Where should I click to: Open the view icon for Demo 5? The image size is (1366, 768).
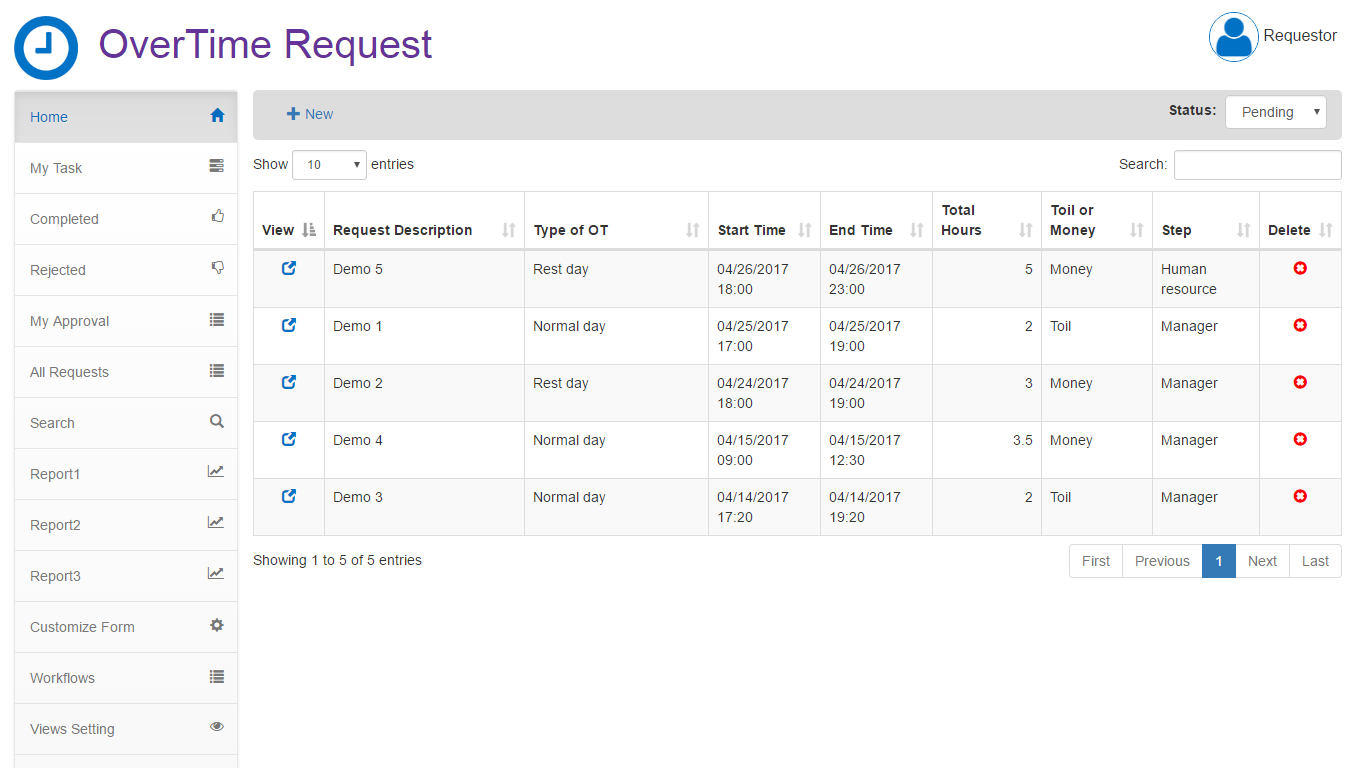point(289,268)
